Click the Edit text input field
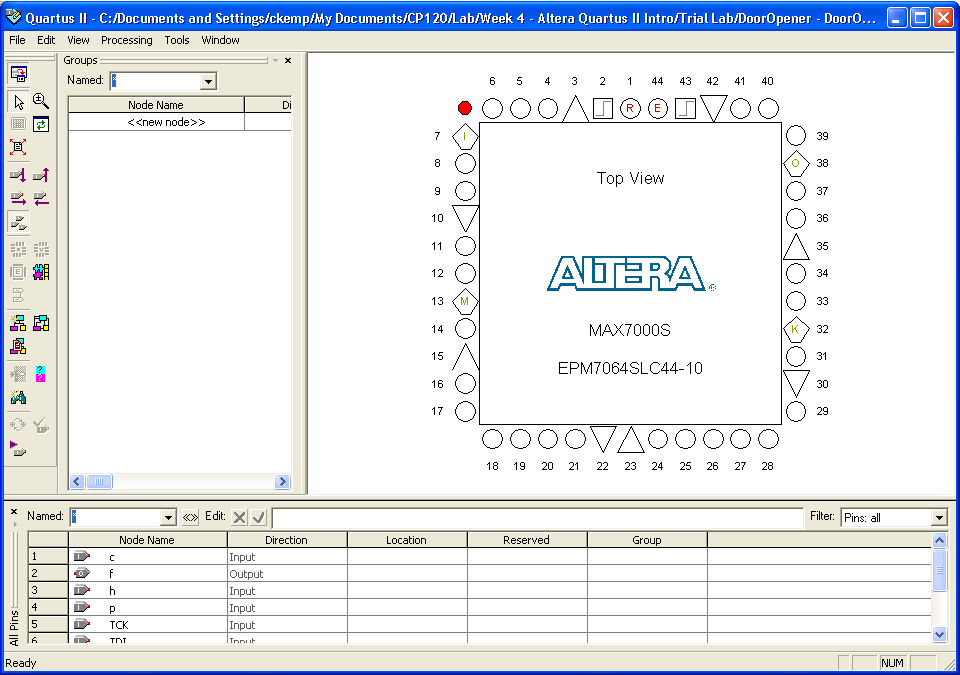 click(x=538, y=518)
